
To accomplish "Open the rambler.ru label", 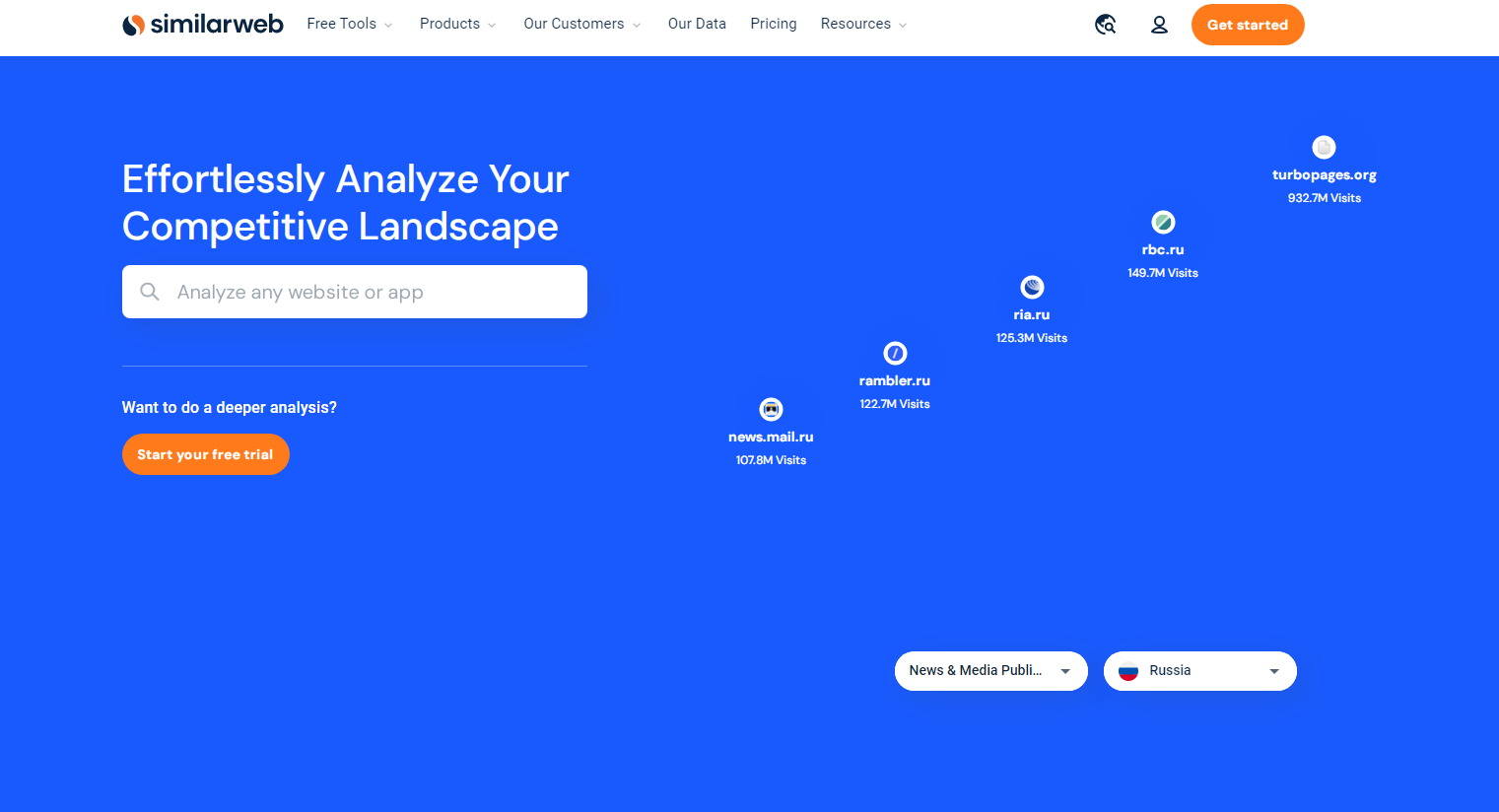I will point(895,381).
